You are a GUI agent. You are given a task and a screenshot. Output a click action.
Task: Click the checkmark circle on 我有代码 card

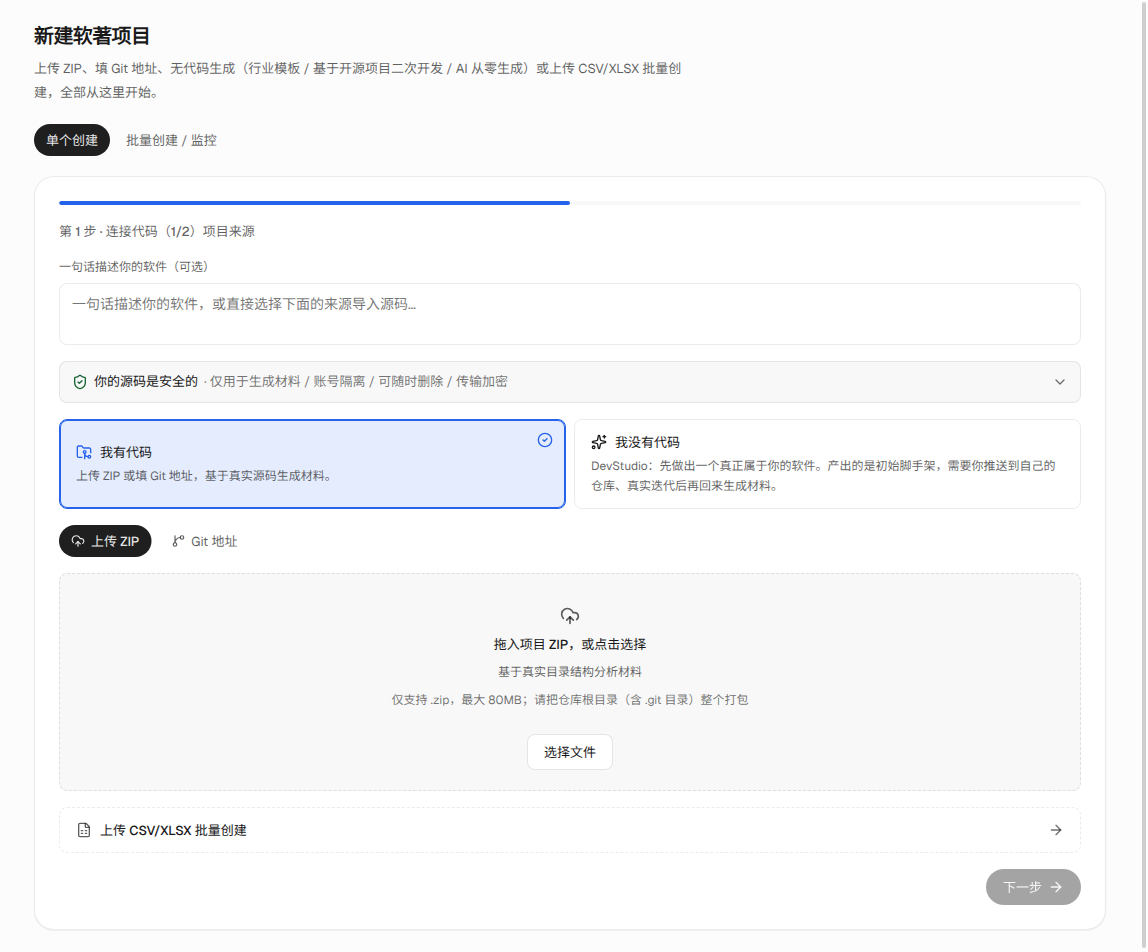(545, 440)
